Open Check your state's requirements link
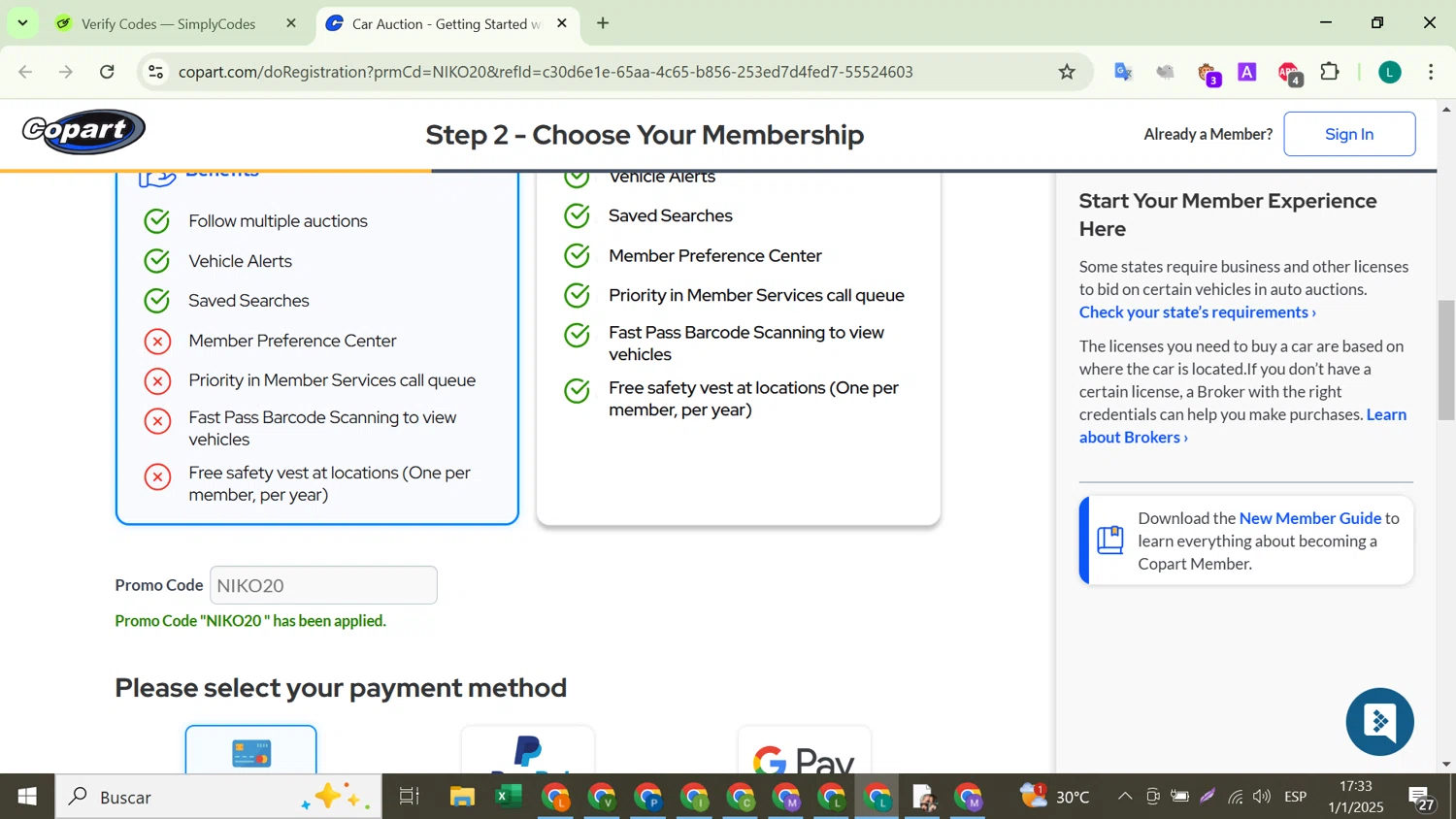 1198,311
